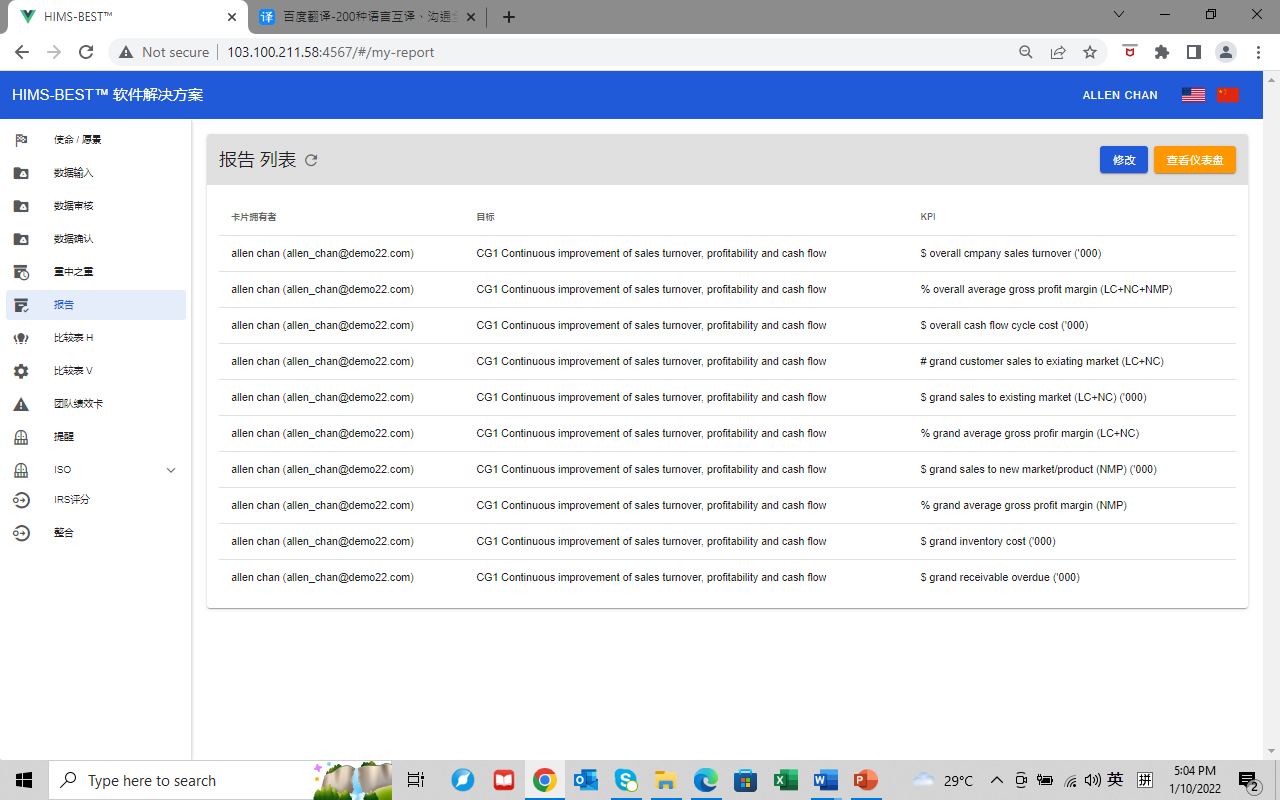Click the 团队绩效卡 warning triangle icon
Viewport: 1280px width, 800px height.
[x=21, y=404]
